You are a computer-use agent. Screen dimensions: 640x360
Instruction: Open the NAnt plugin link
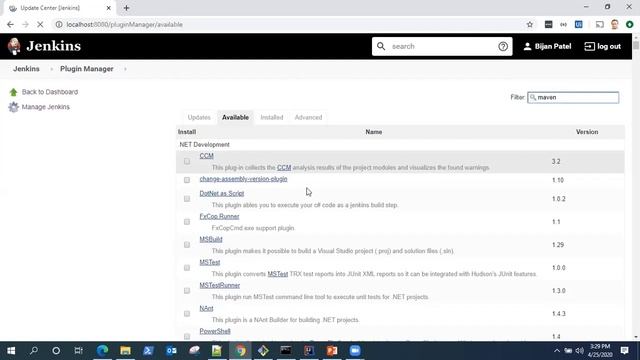(x=206, y=308)
